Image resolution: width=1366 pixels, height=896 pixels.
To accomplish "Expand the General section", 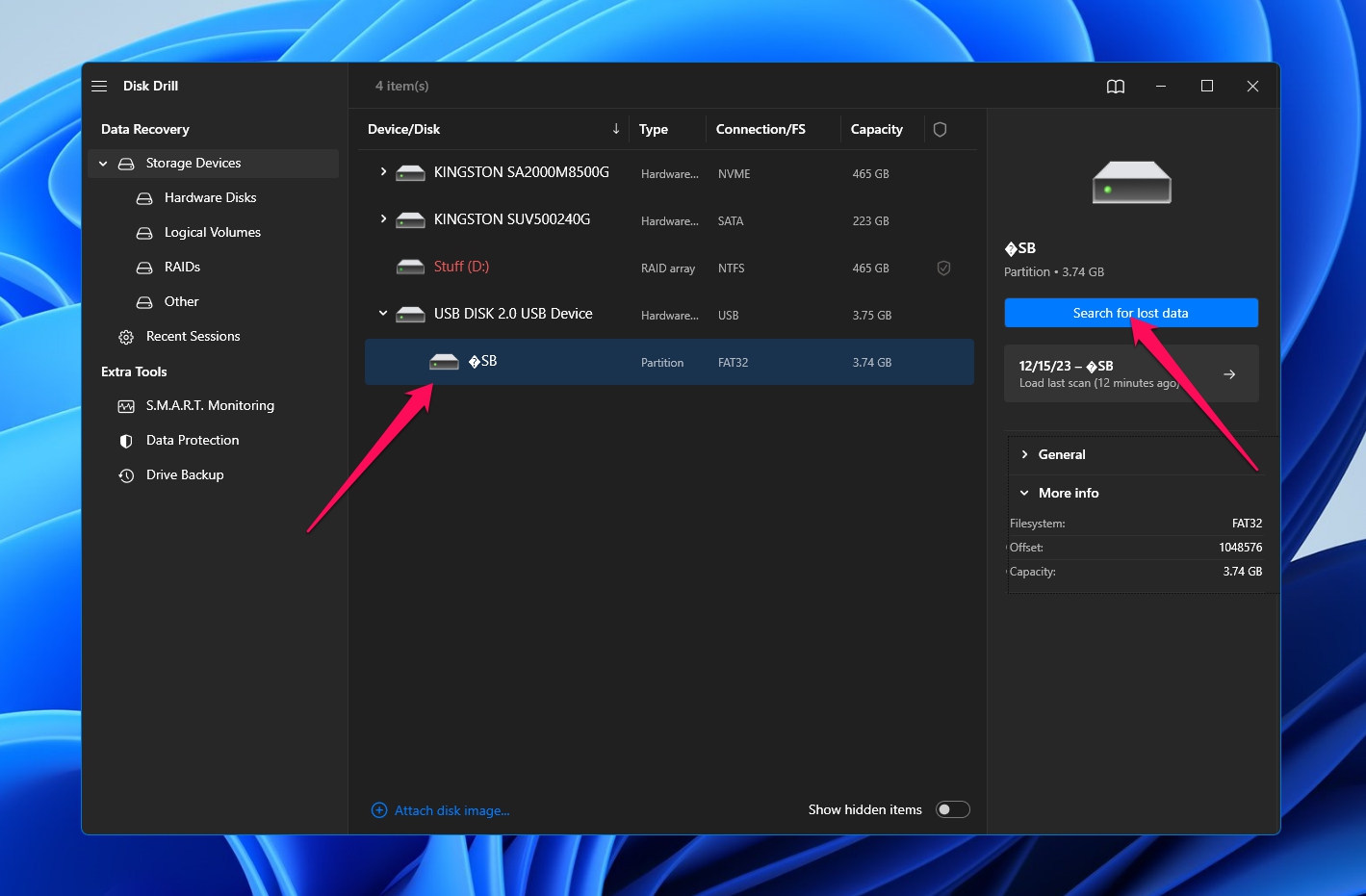I will 1024,454.
